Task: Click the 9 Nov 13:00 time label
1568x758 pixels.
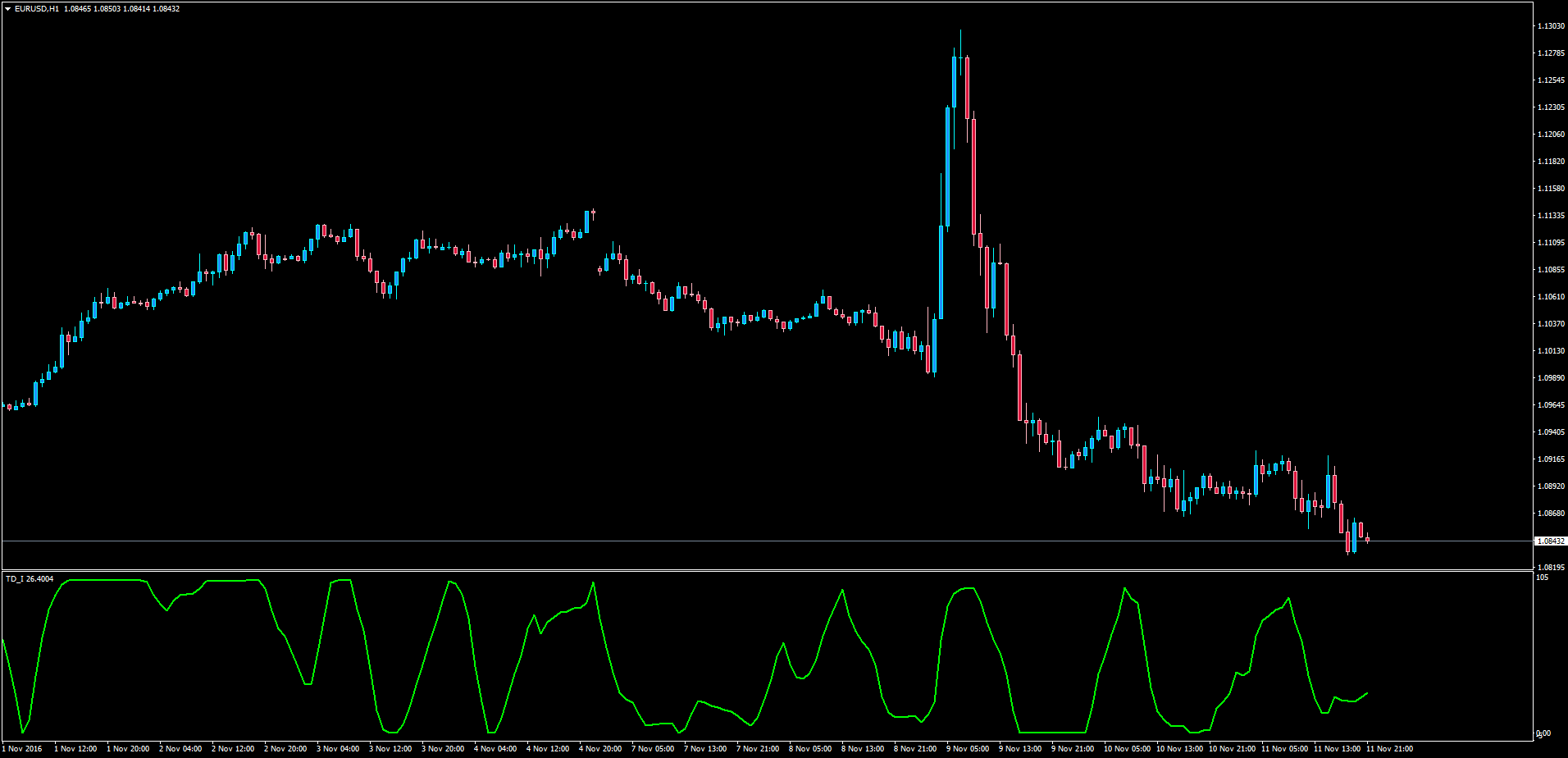Action: pyautogui.click(x=1020, y=749)
